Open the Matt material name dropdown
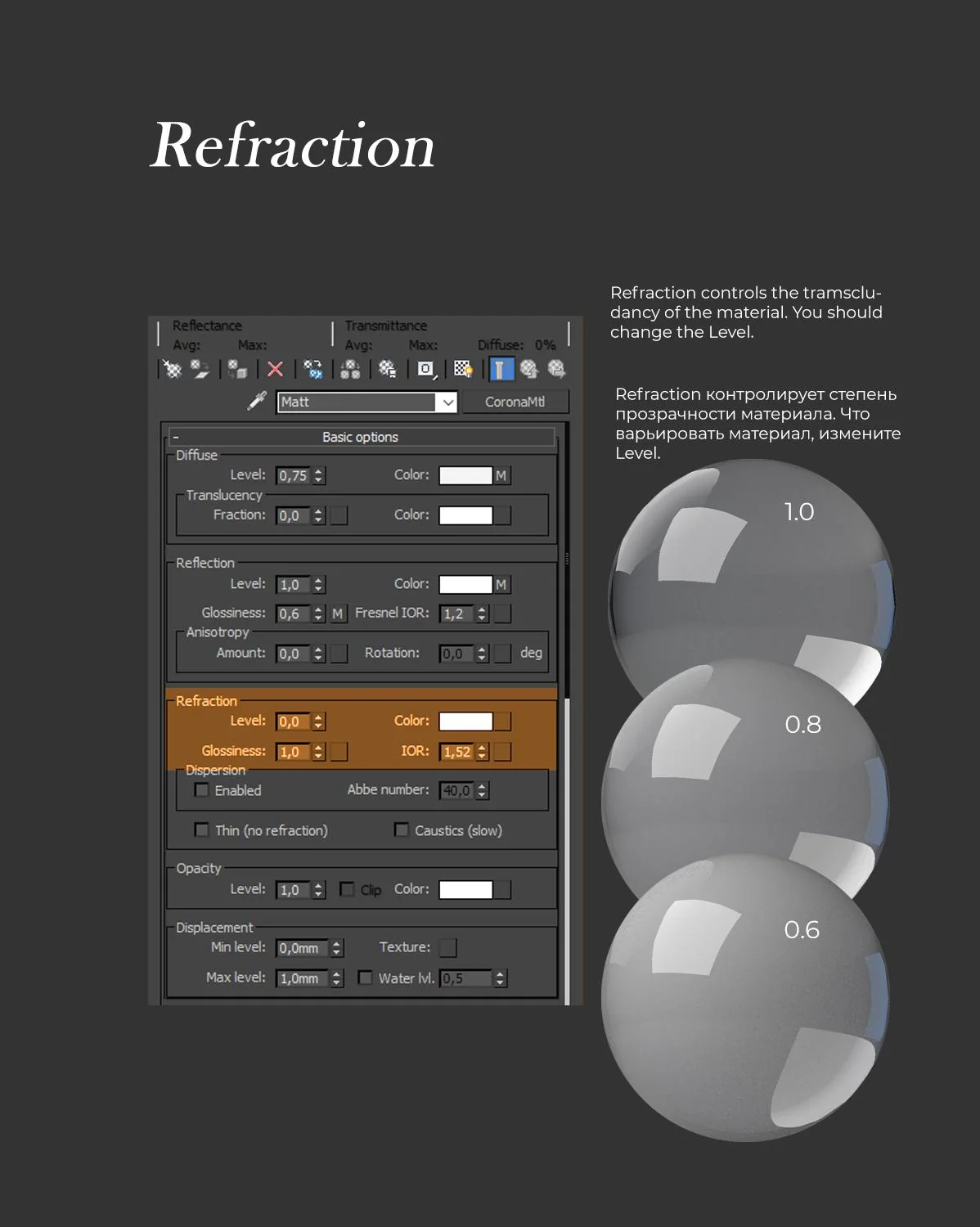This screenshot has width=980, height=1227. tap(447, 402)
